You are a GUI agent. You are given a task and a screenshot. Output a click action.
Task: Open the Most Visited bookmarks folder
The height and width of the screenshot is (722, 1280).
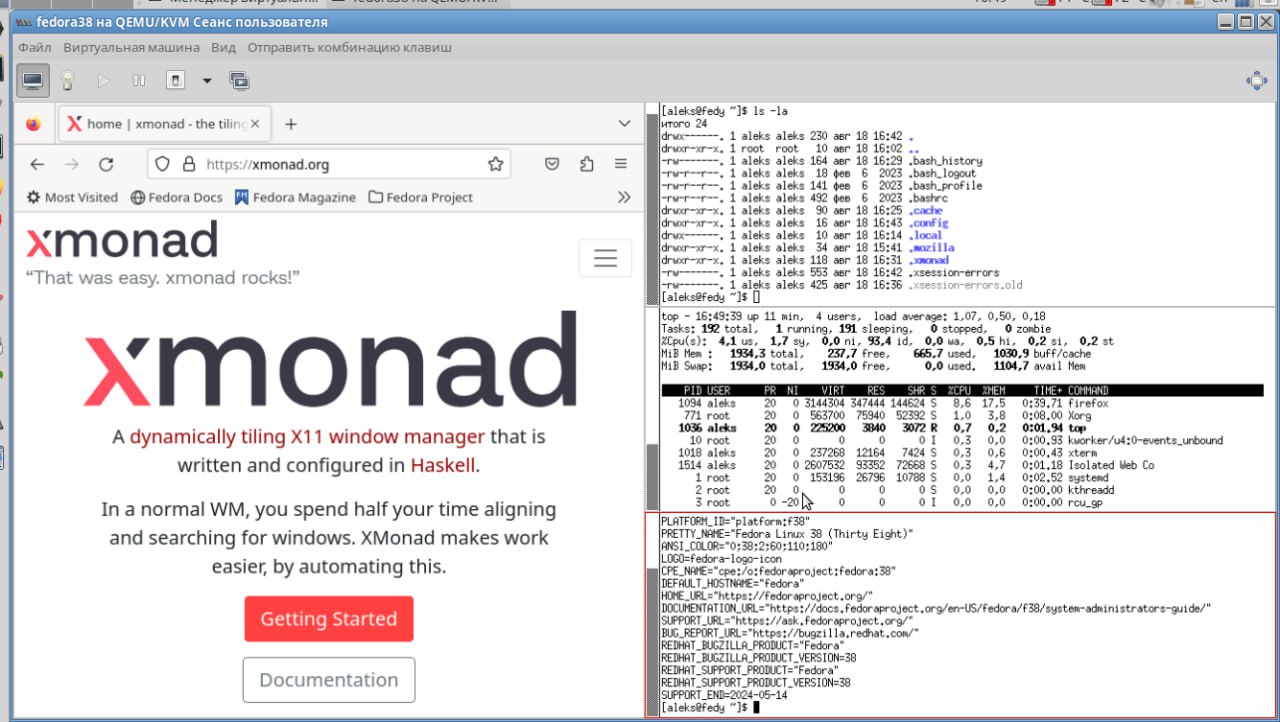click(72, 197)
